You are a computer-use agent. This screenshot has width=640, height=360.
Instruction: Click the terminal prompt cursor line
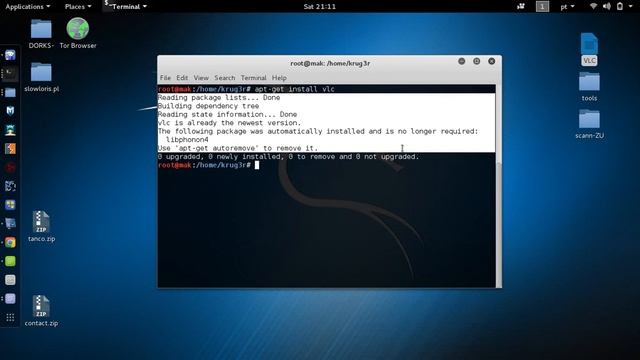209,165
